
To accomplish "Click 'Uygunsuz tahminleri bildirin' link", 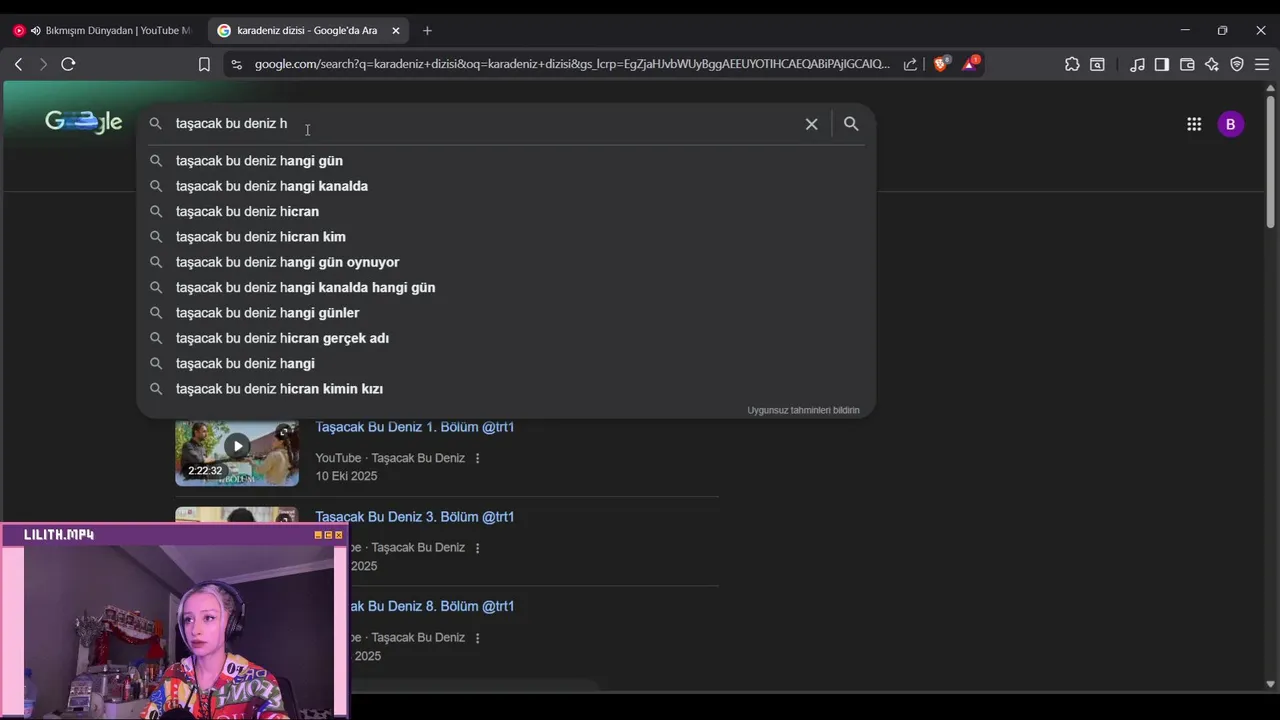I will 803,410.
